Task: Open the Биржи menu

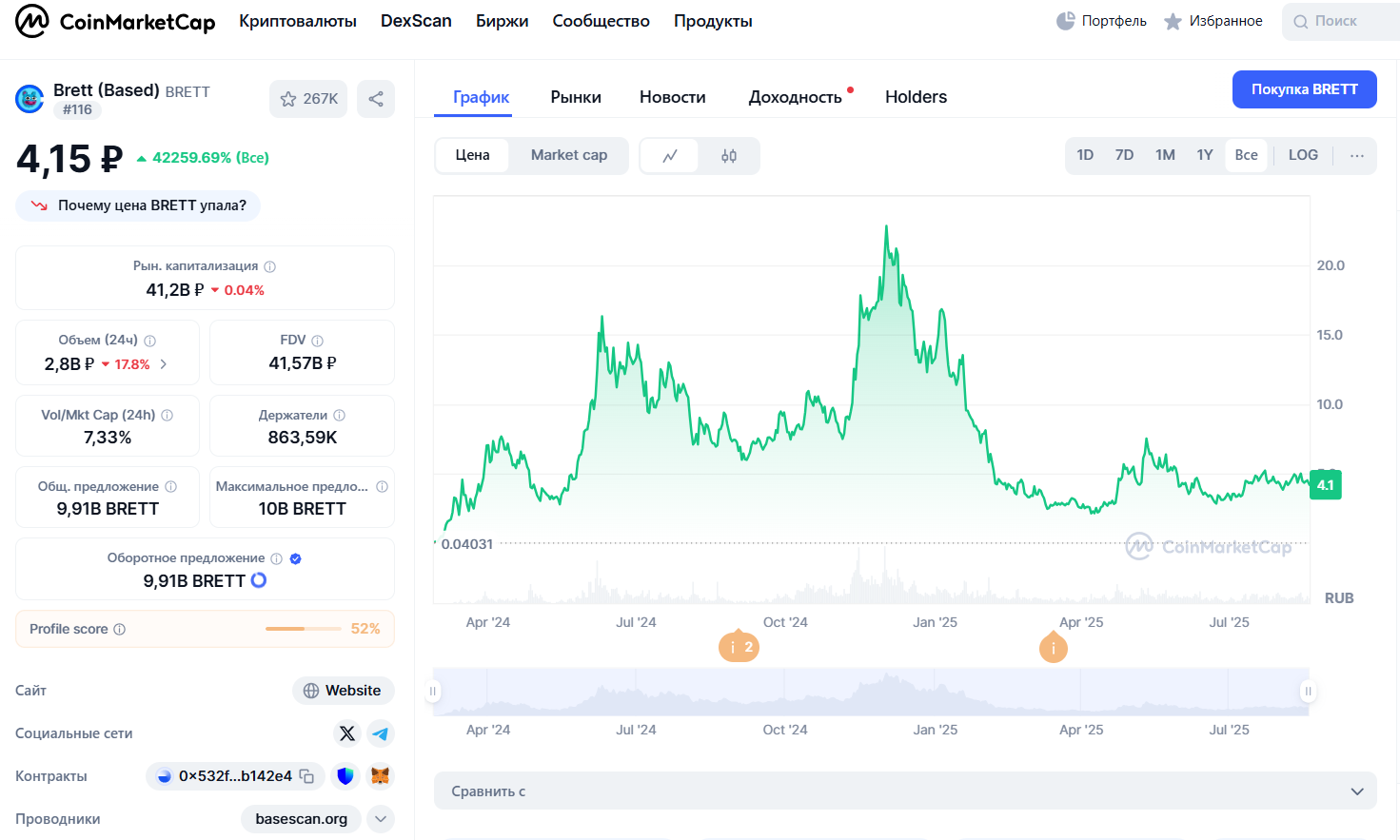Action: (503, 21)
